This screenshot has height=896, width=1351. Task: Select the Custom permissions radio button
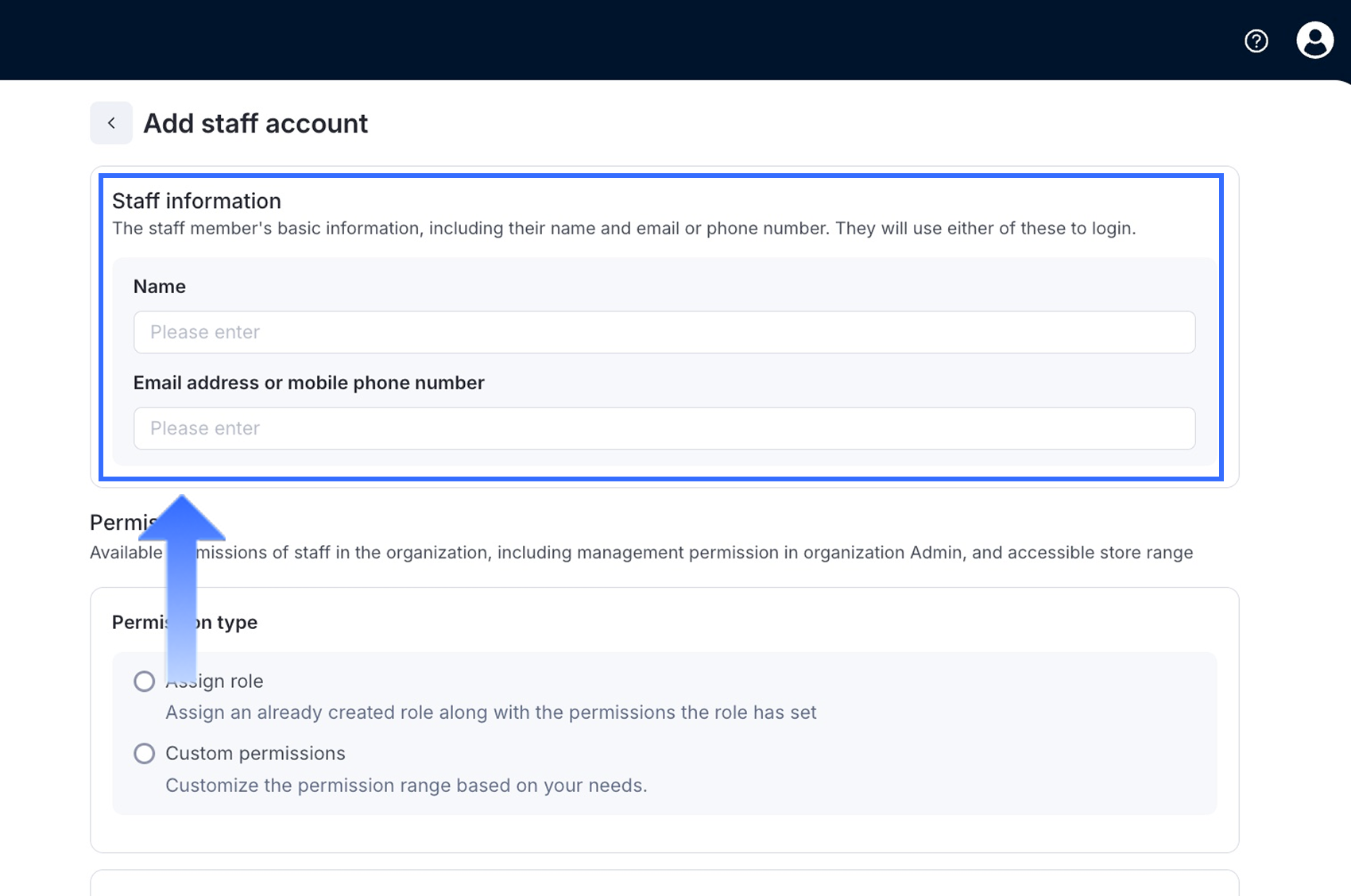click(144, 753)
